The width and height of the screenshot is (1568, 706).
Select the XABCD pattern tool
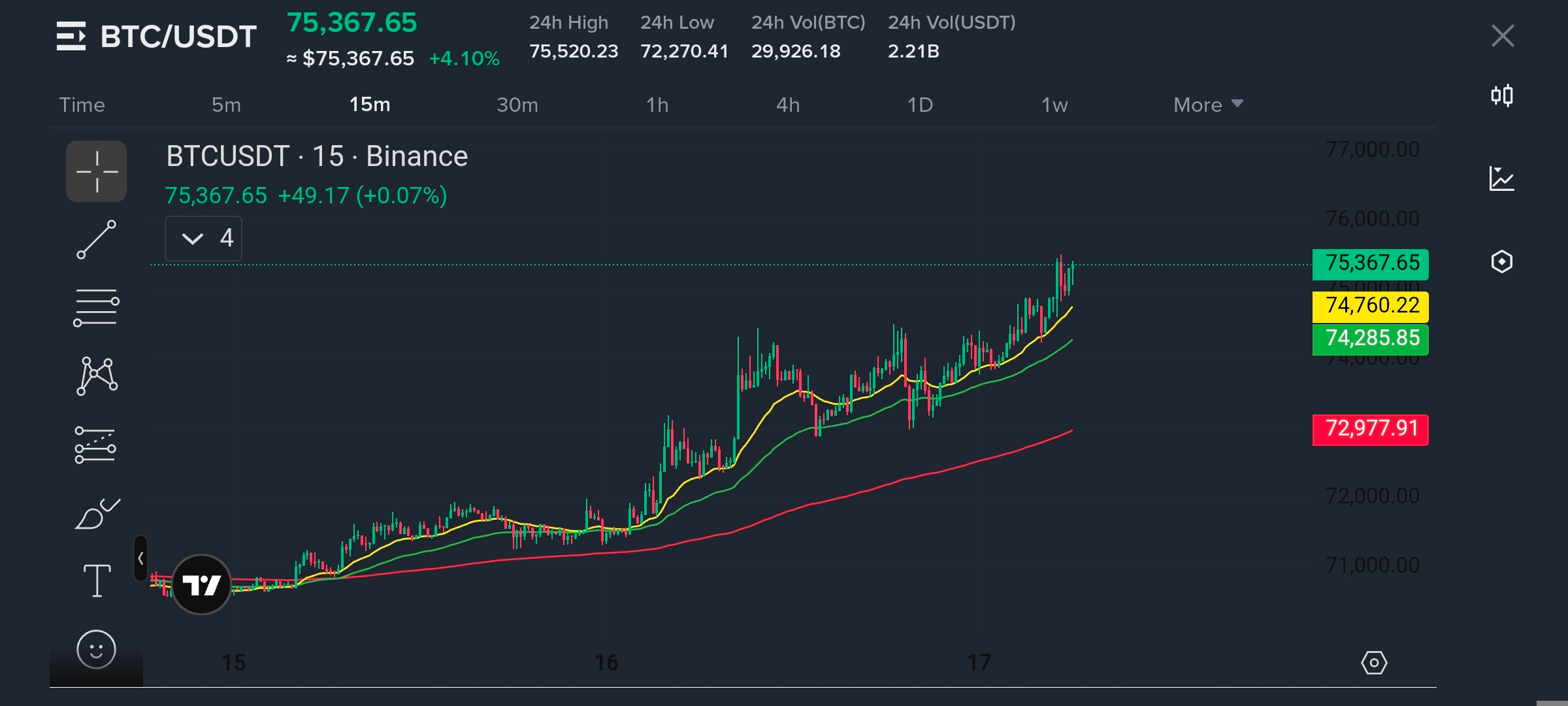coord(97,376)
